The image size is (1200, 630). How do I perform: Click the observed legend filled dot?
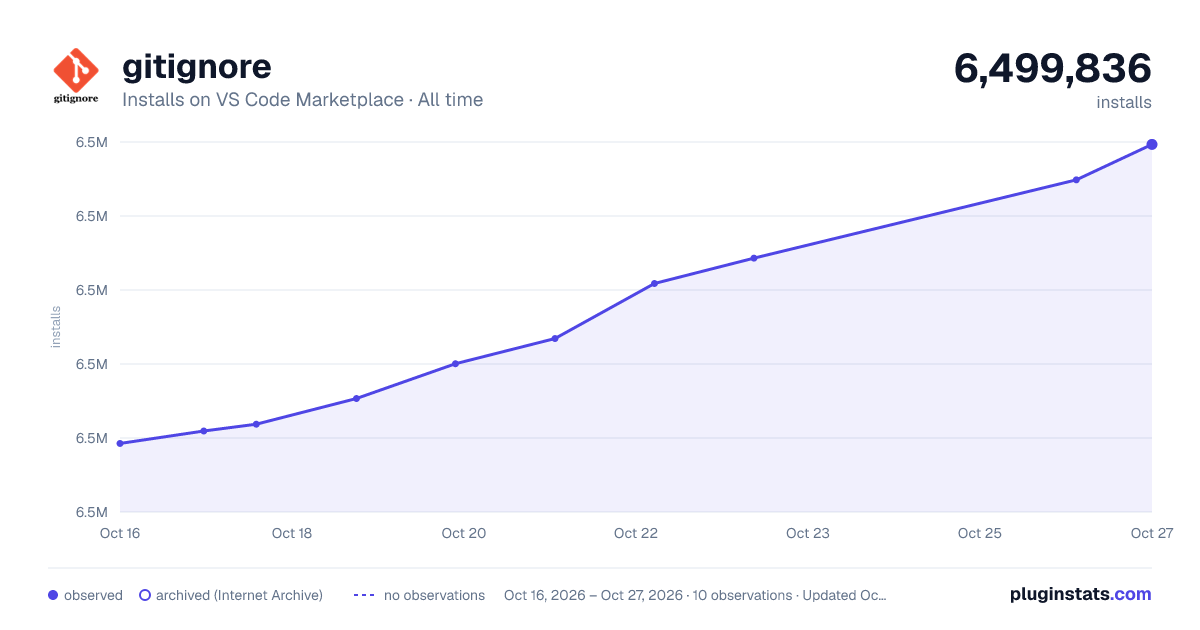point(53,595)
